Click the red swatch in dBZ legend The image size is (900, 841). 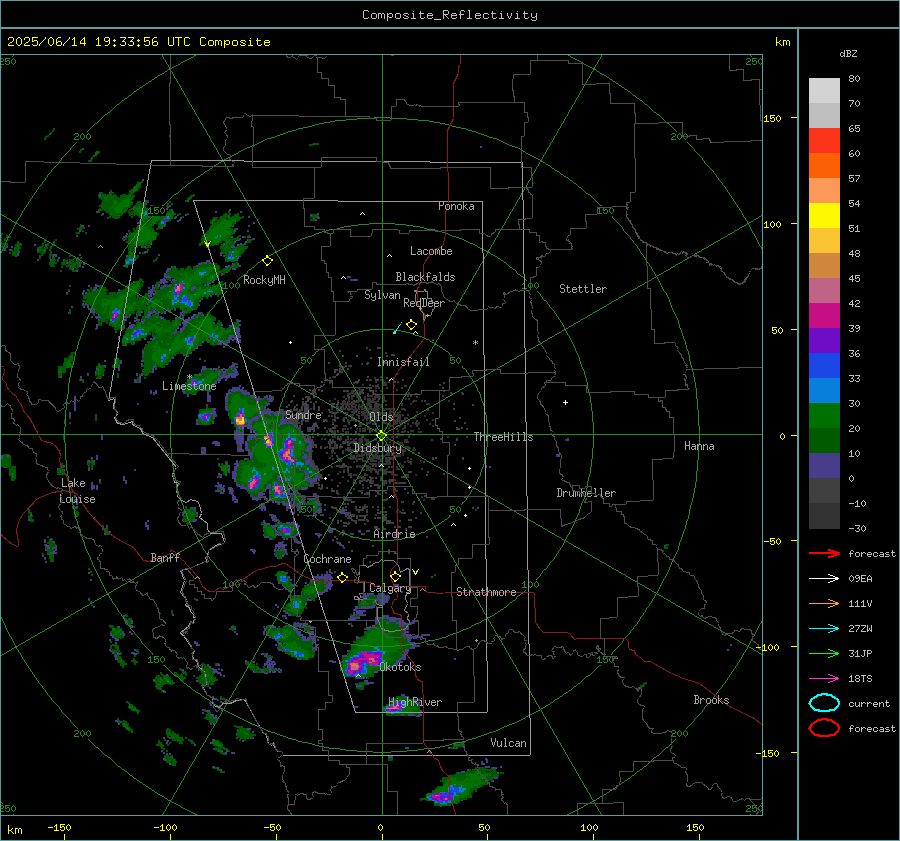pyautogui.click(x=824, y=141)
